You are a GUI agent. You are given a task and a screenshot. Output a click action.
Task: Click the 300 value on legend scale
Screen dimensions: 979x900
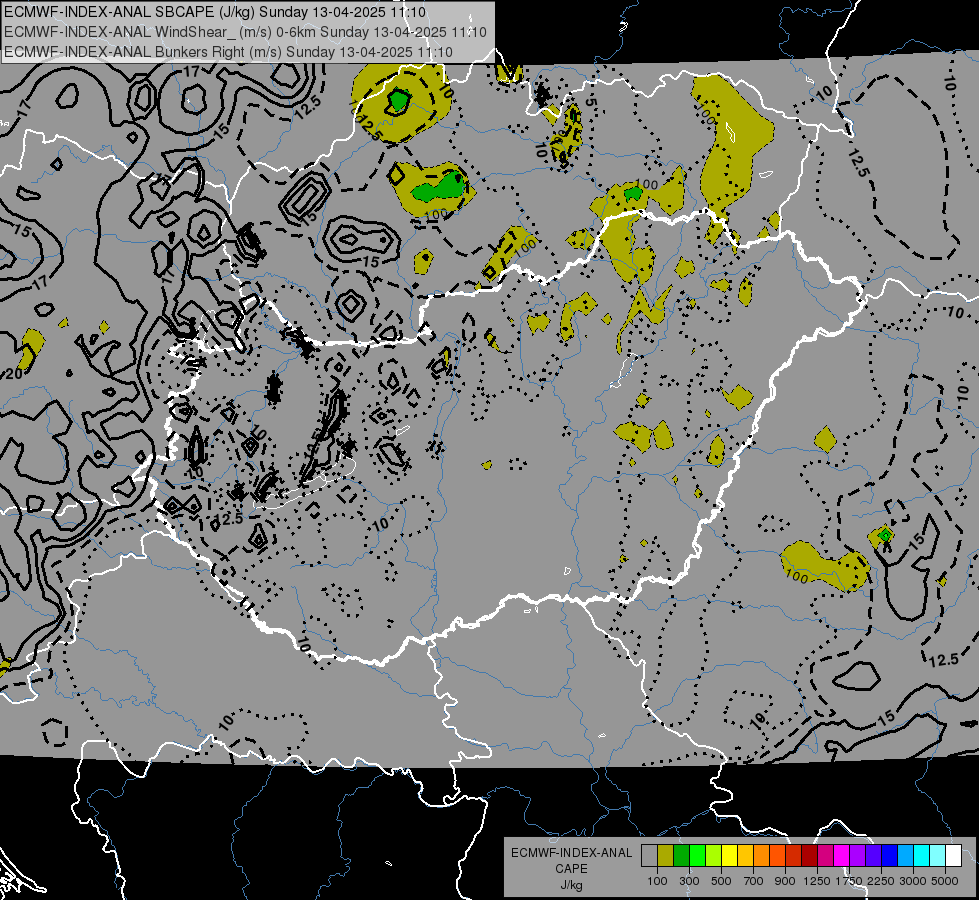pyautogui.click(x=689, y=881)
